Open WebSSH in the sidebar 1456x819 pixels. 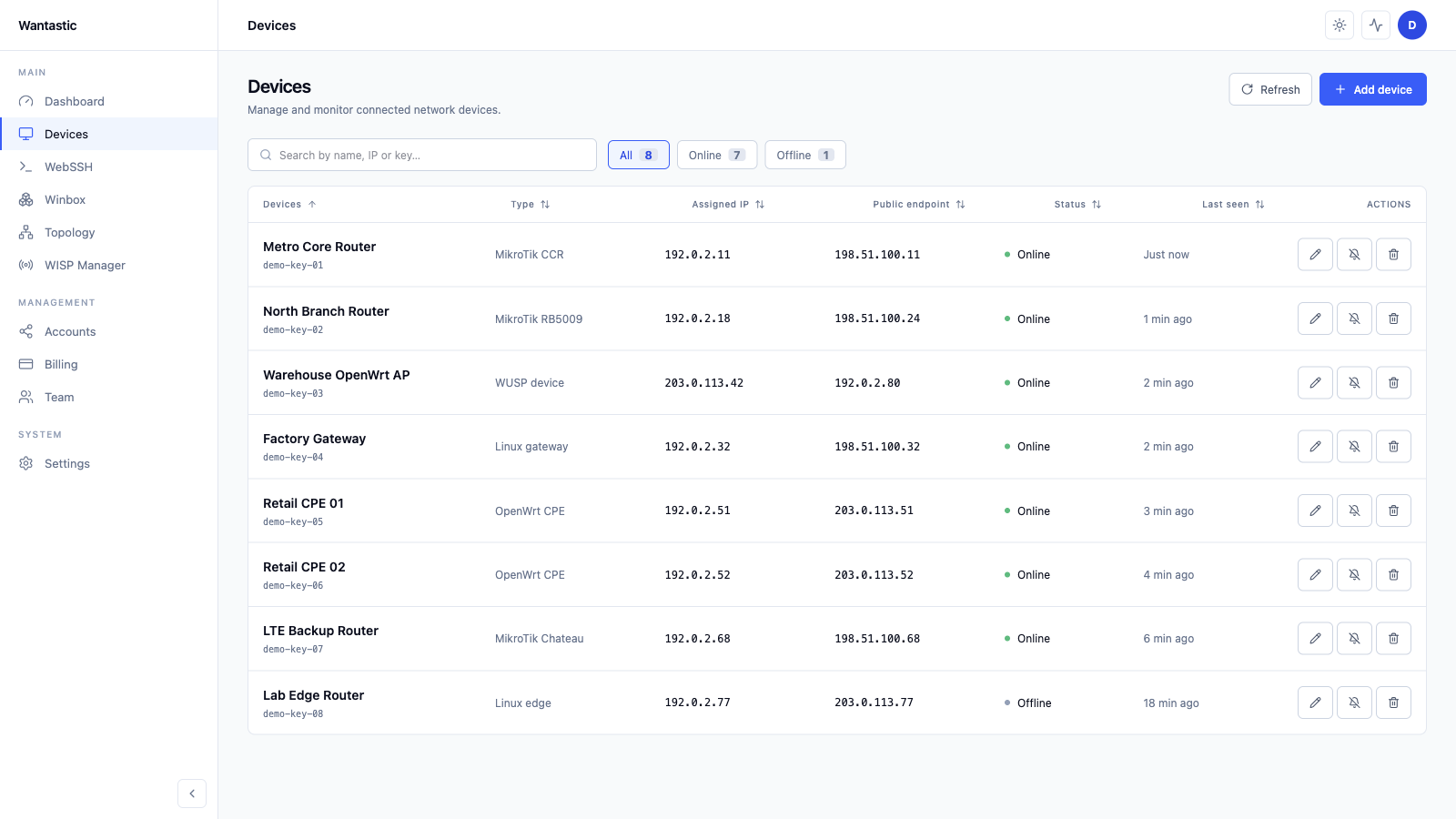tap(109, 167)
